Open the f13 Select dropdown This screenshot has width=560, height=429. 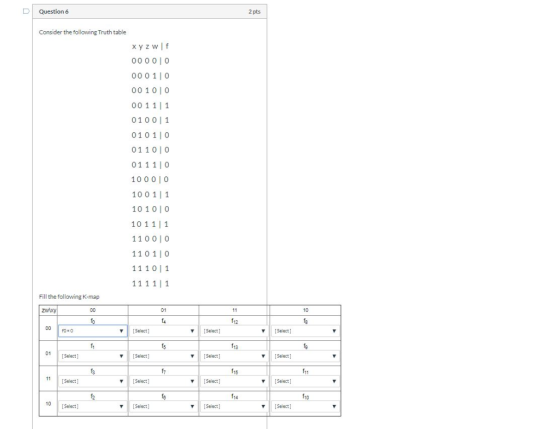[234, 356]
